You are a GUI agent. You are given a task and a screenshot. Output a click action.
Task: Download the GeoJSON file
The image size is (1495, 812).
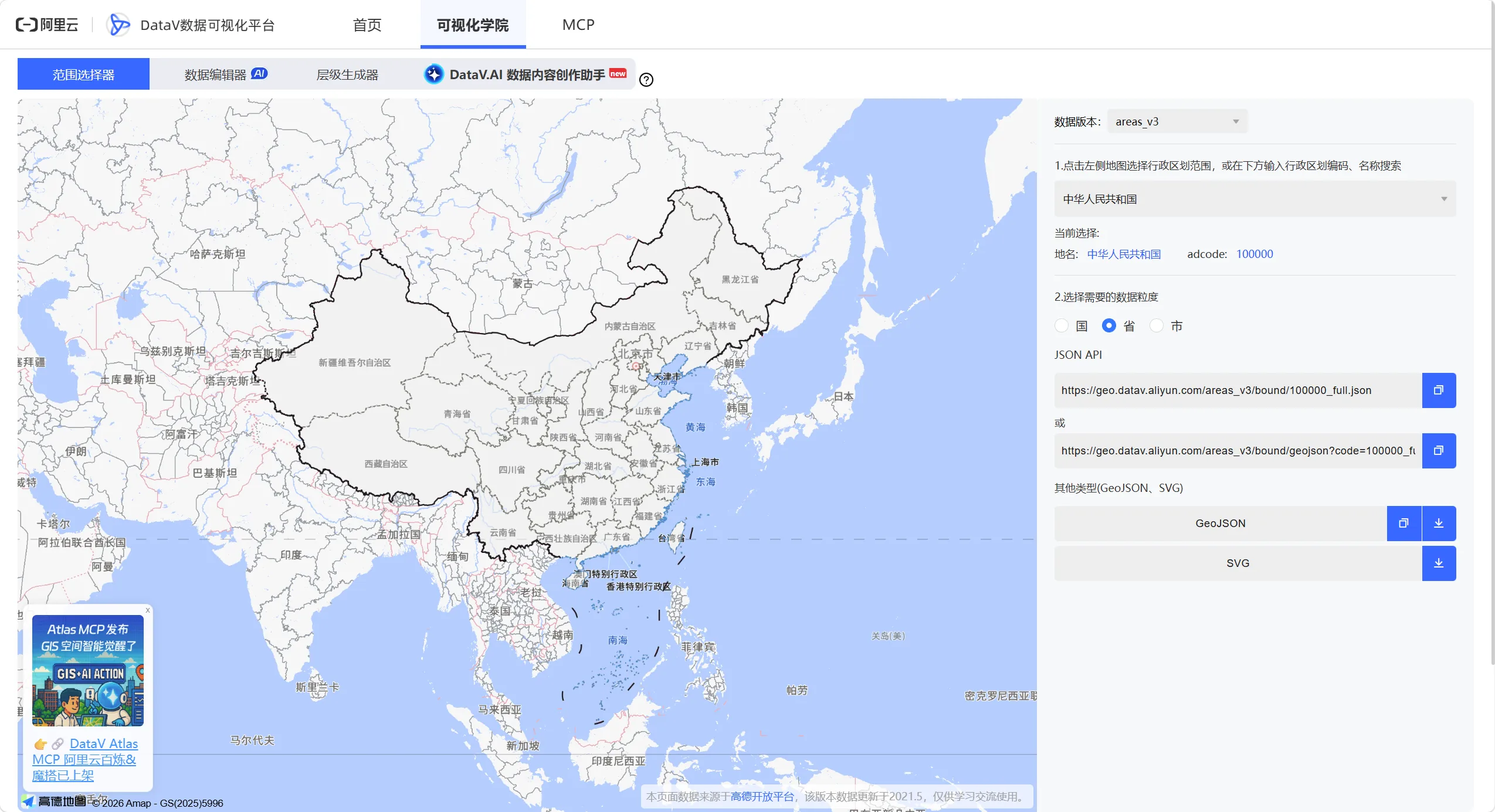[1439, 524]
